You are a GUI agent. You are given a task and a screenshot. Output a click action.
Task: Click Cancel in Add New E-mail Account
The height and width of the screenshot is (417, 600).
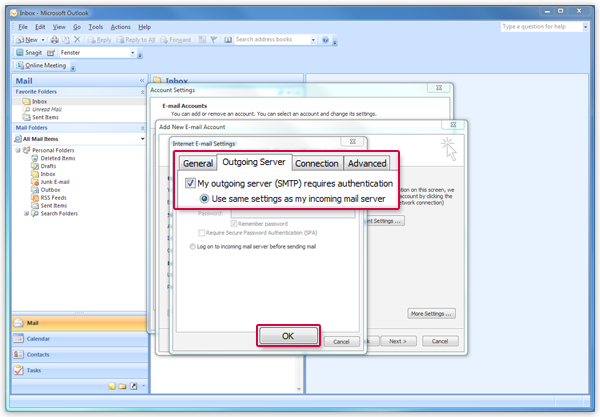pyautogui.click(x=440, y=341)
